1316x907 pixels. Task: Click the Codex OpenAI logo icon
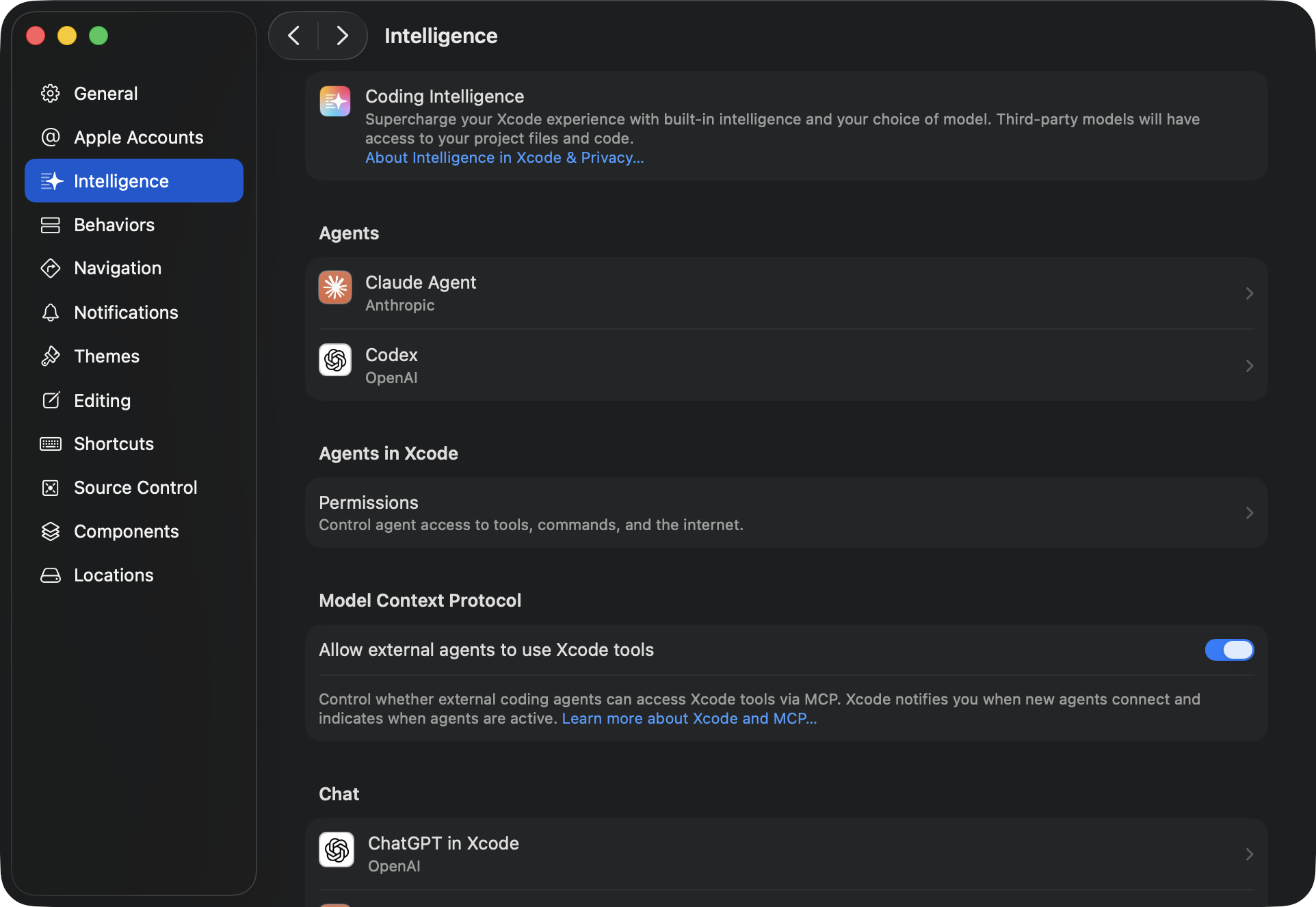click(x=335, y=360)
